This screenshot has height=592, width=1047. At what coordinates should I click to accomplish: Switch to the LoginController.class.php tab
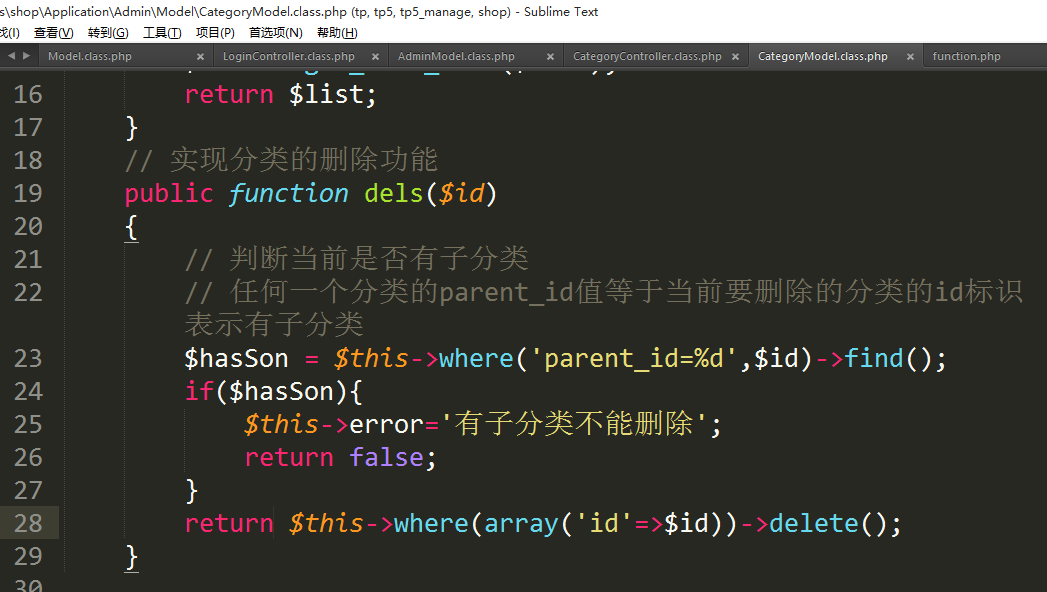tap(288, 57)
